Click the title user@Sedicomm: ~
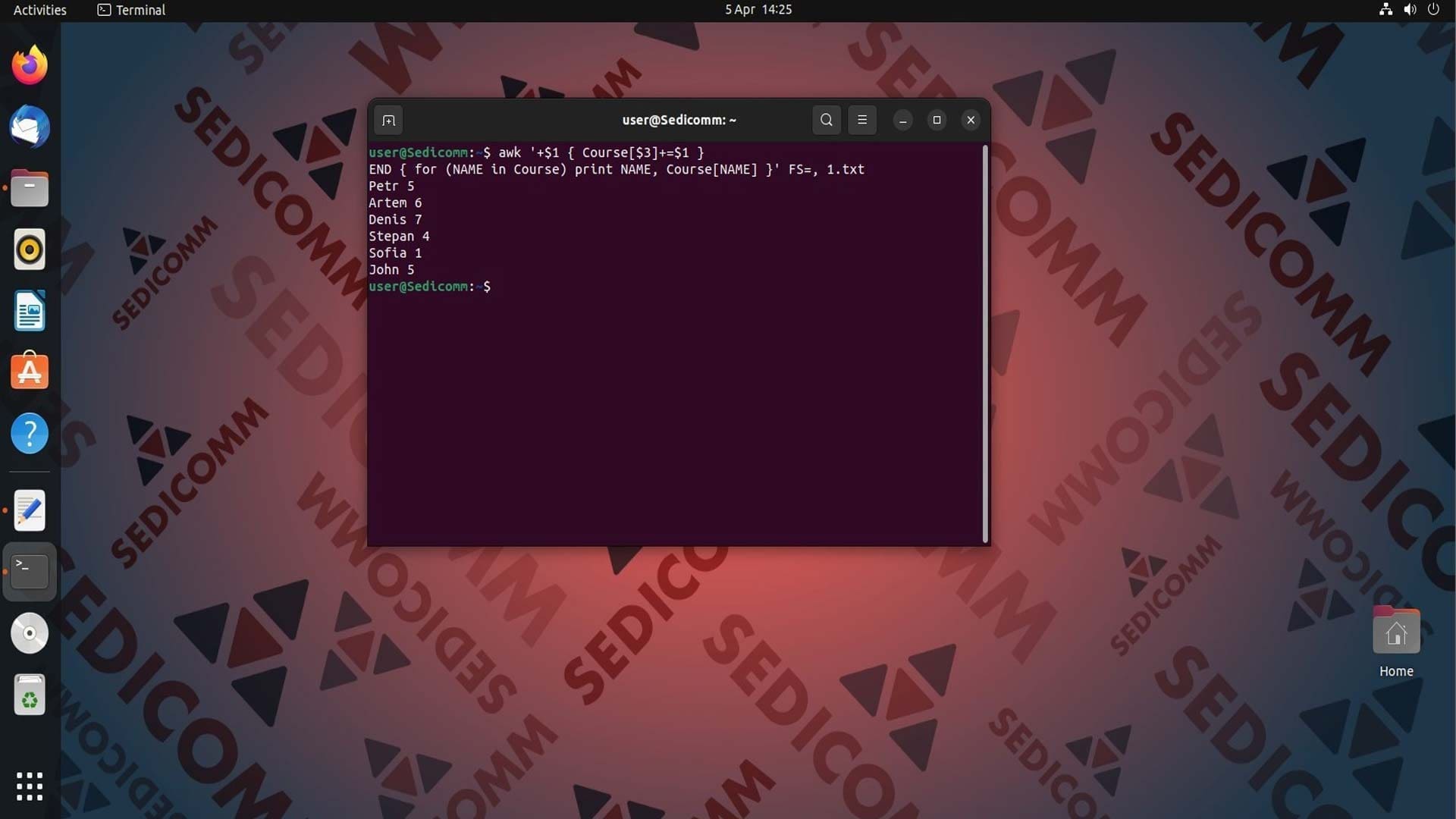Screen dimensions: 1456x819 tap(679, 120)
